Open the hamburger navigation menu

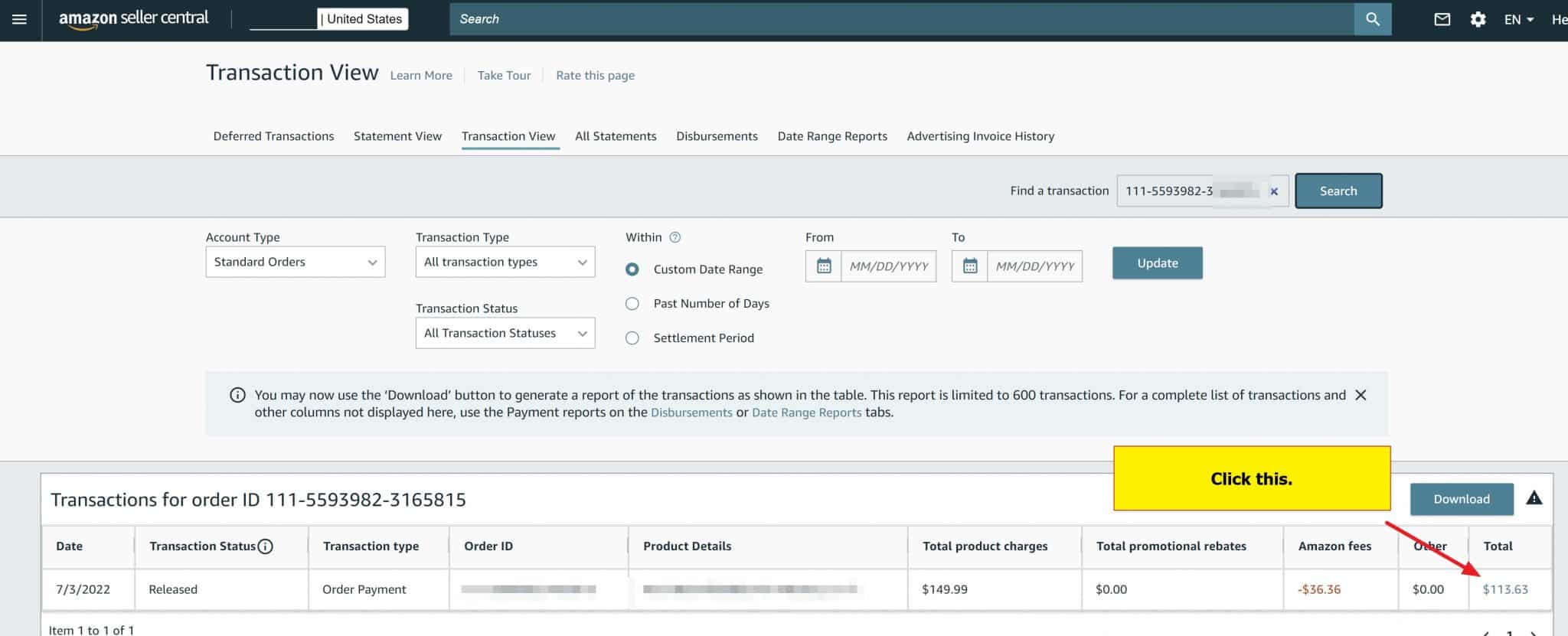coord(20,19)
